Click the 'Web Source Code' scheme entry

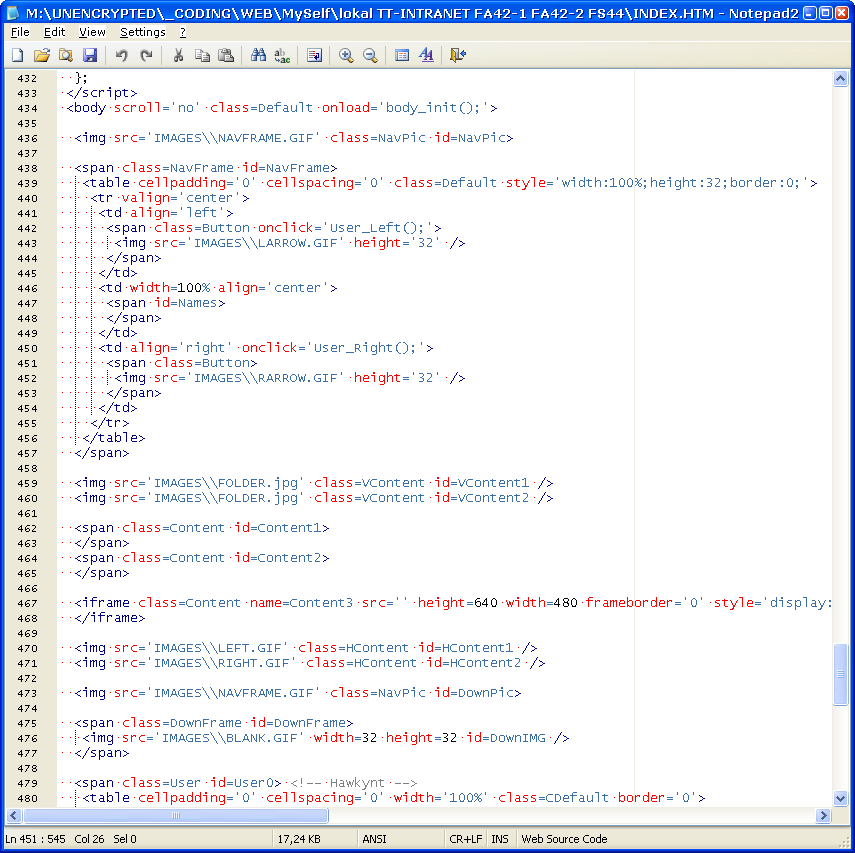(x=564, y=839)
